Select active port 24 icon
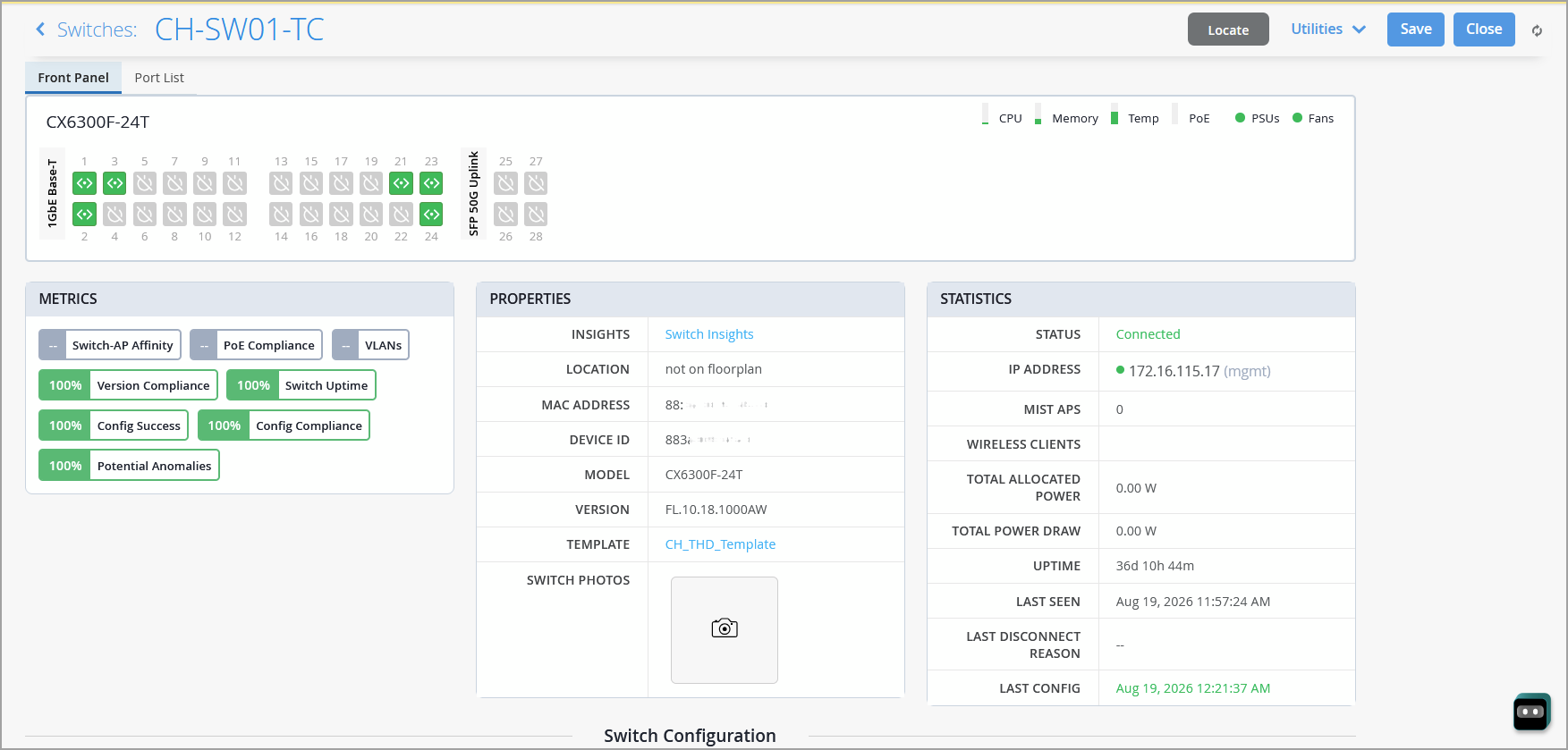This screenshot has width=1568, height=750. tap(432, 215)
